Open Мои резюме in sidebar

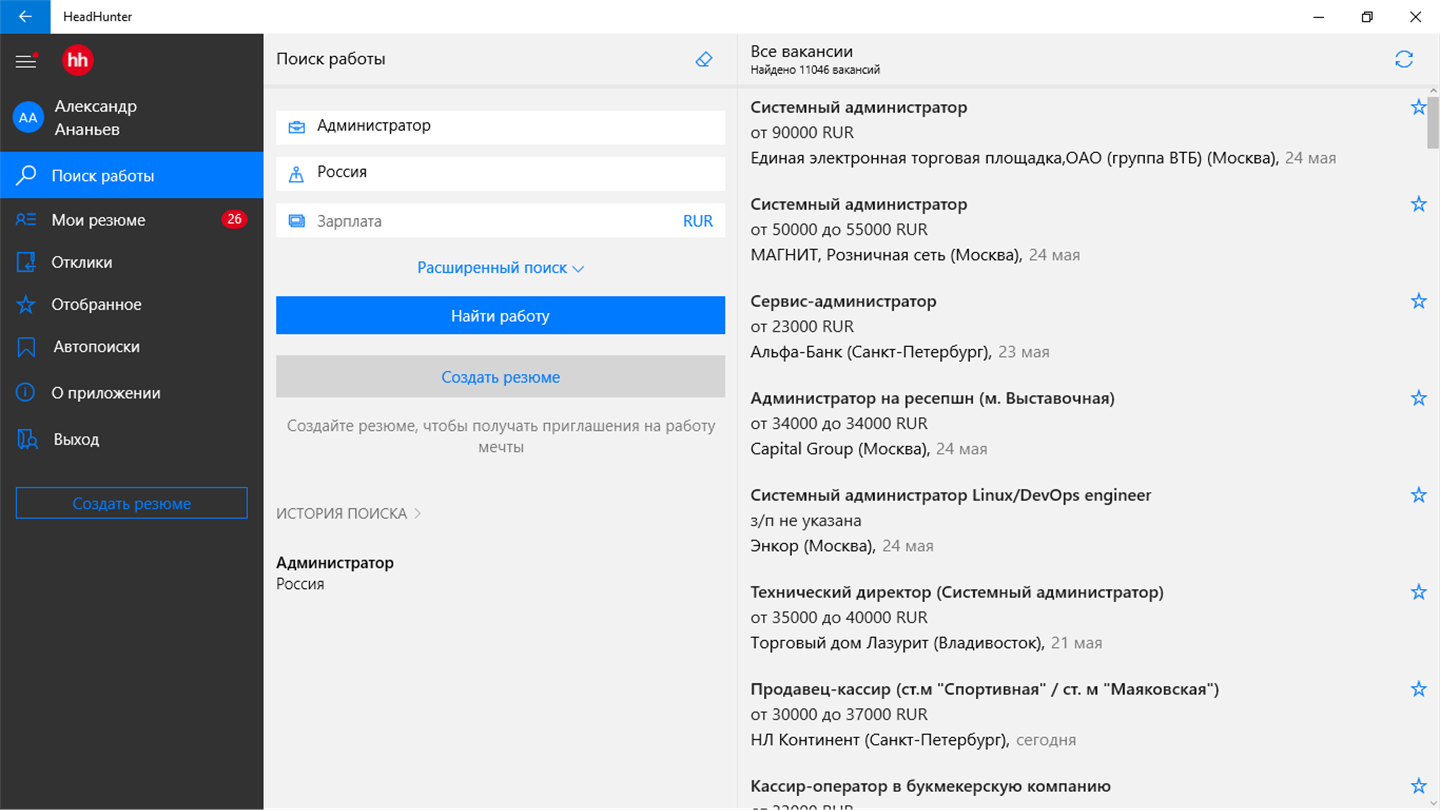point(99,220)
